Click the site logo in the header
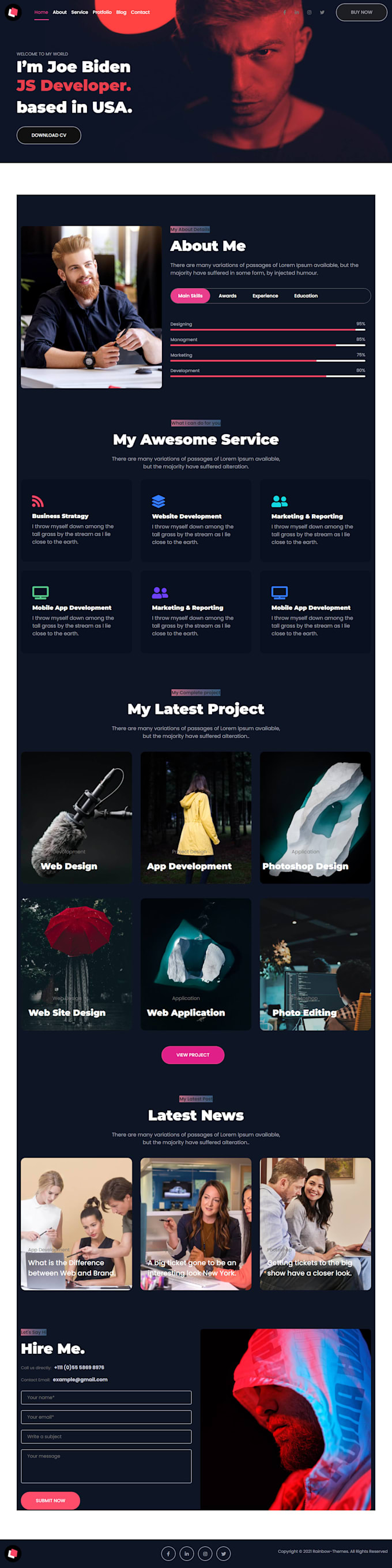The height and width of the screenshot is (1568, 392). click(x=13, y=12)
